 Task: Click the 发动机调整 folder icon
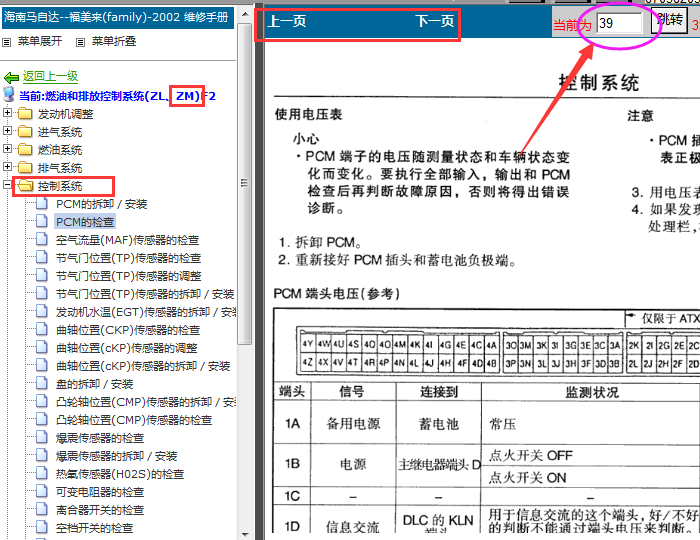click(x=25, y=114)
